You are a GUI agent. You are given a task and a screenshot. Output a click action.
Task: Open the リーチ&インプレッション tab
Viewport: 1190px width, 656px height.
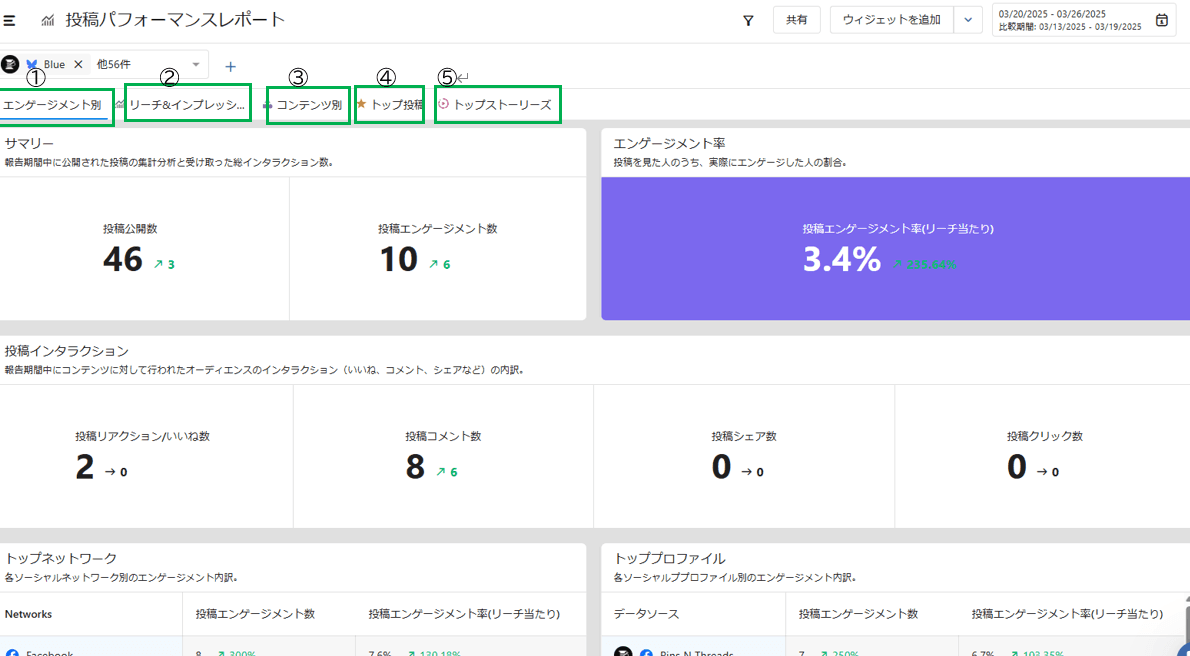click(186, 104)
